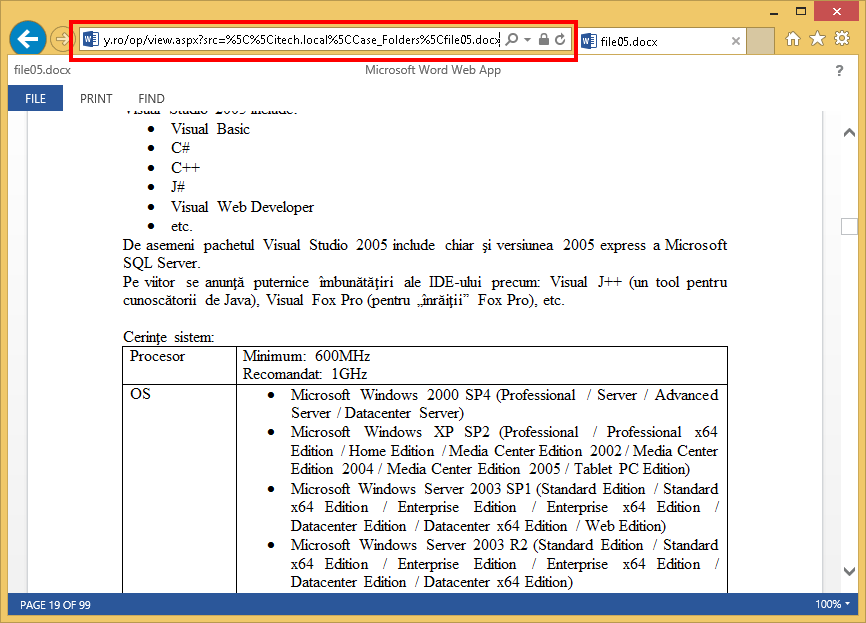Click the PRINT menu item
The image size is (866, 623).
pos(96,98)
